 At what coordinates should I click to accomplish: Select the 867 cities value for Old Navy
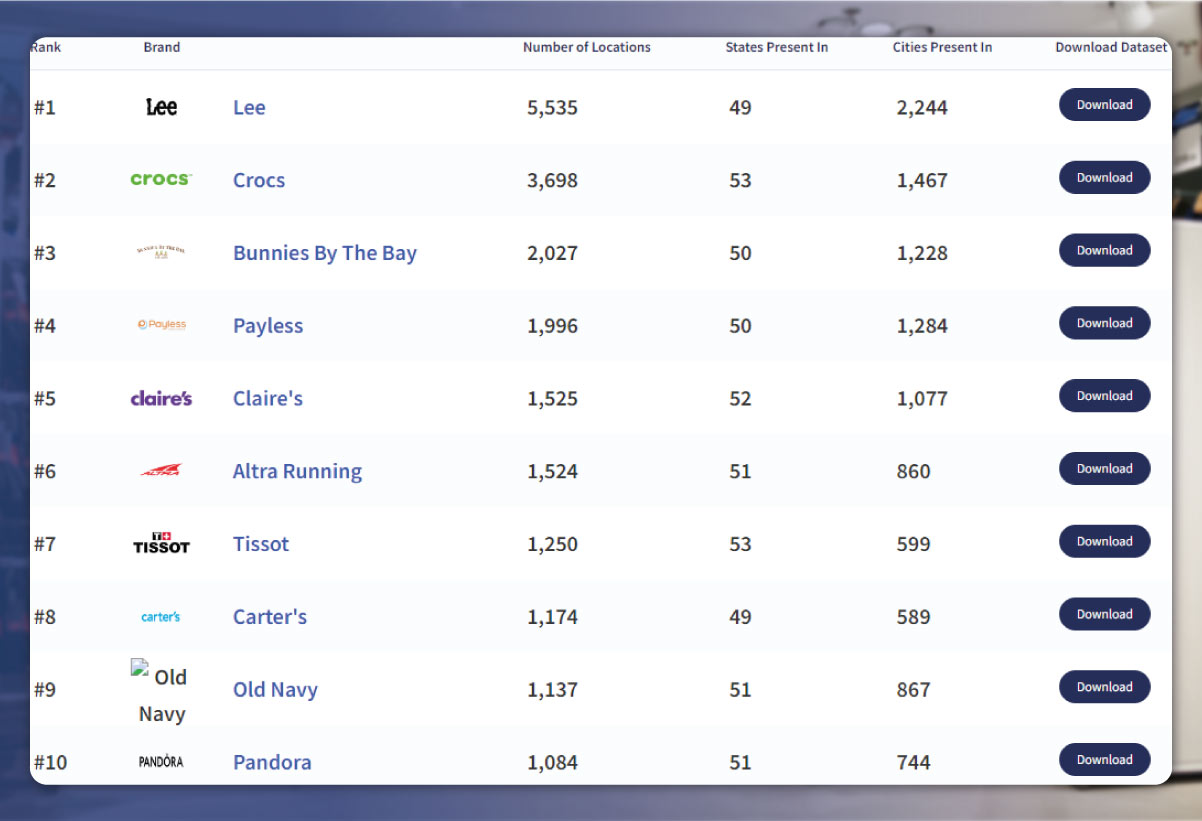click(914, 690)
